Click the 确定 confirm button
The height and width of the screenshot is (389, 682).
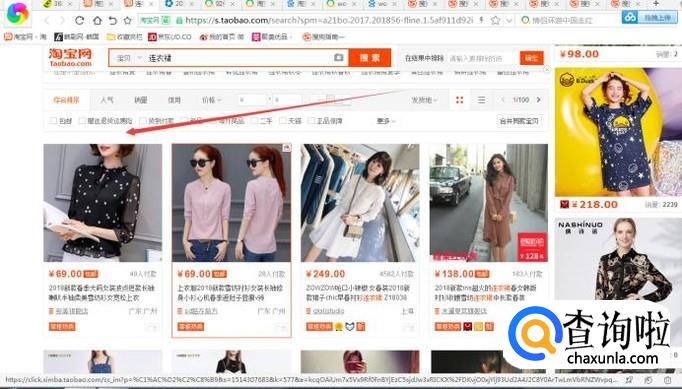532,57
